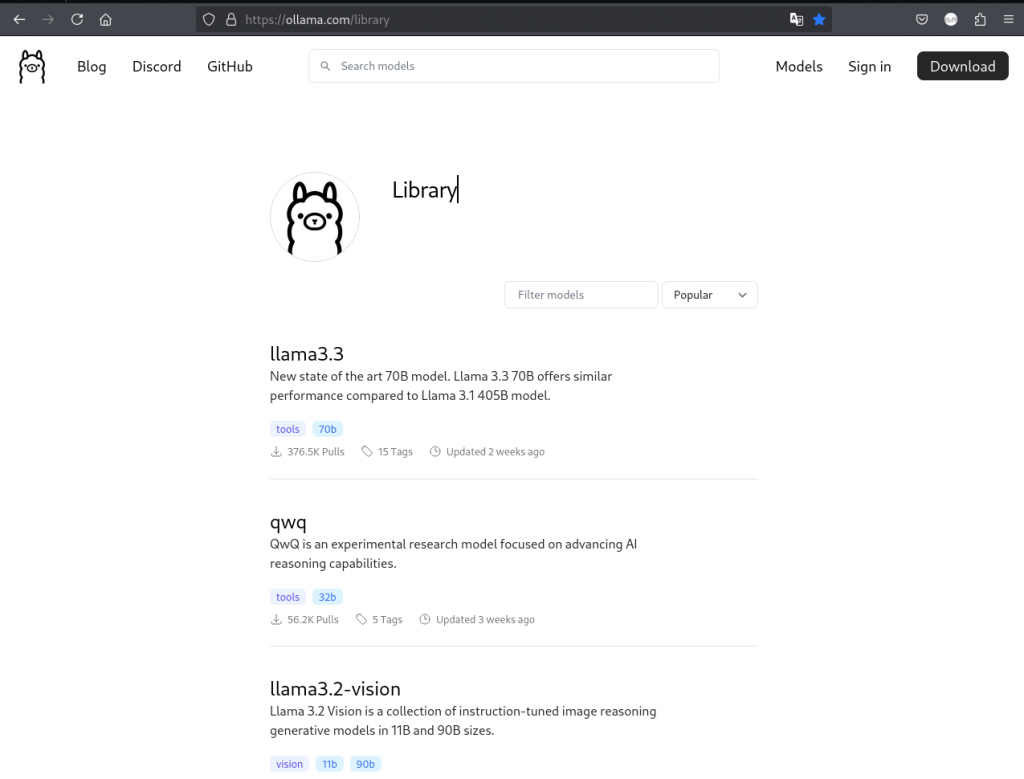This screenshot has width=1024, height=779.
Task: Click the tools tag under llama3.3
Action: pos(287,429)
